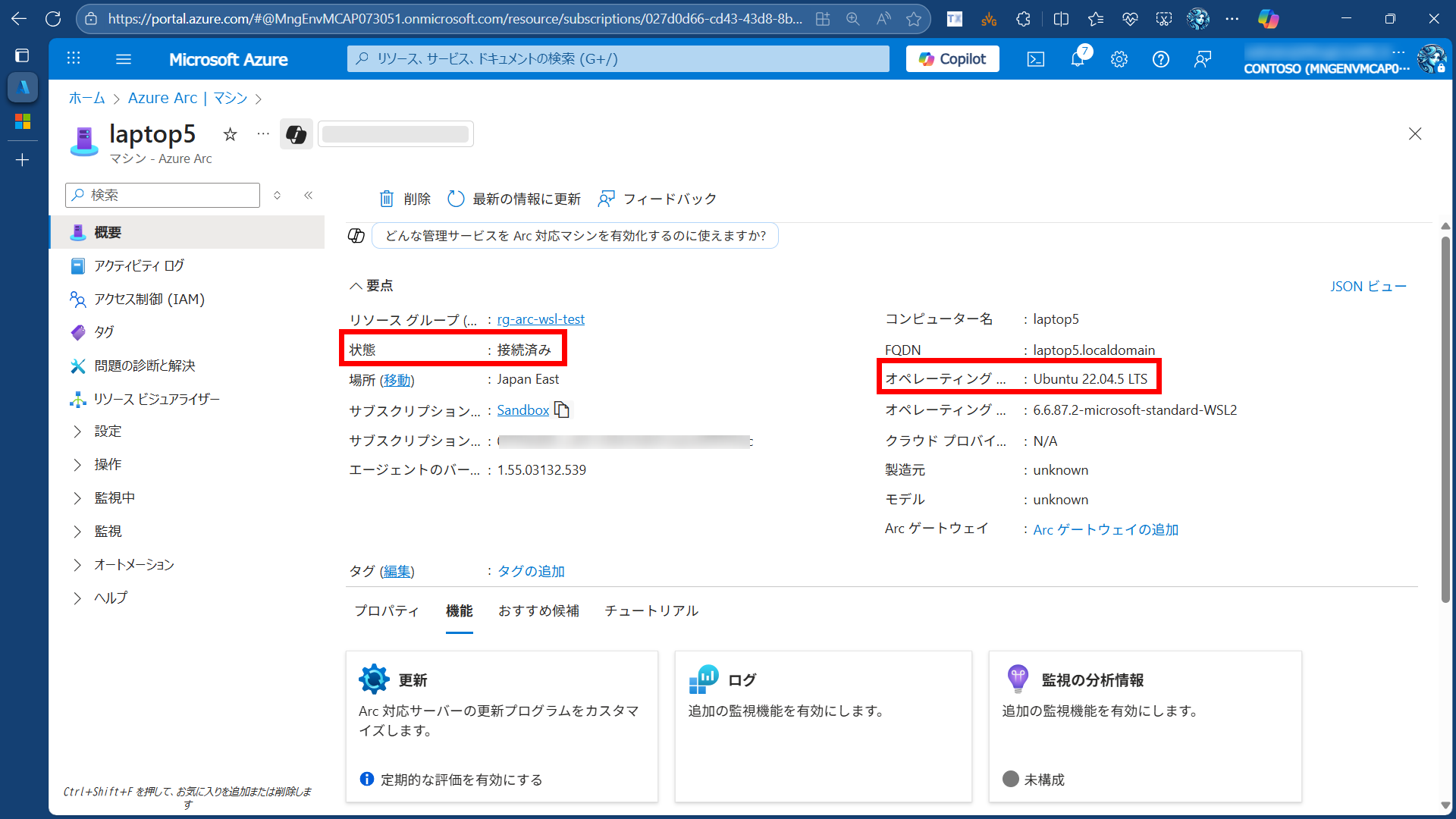1456x819 pixels.
Task: Open the more options ellipsis next to laptop5
Action: coord(263,134)
